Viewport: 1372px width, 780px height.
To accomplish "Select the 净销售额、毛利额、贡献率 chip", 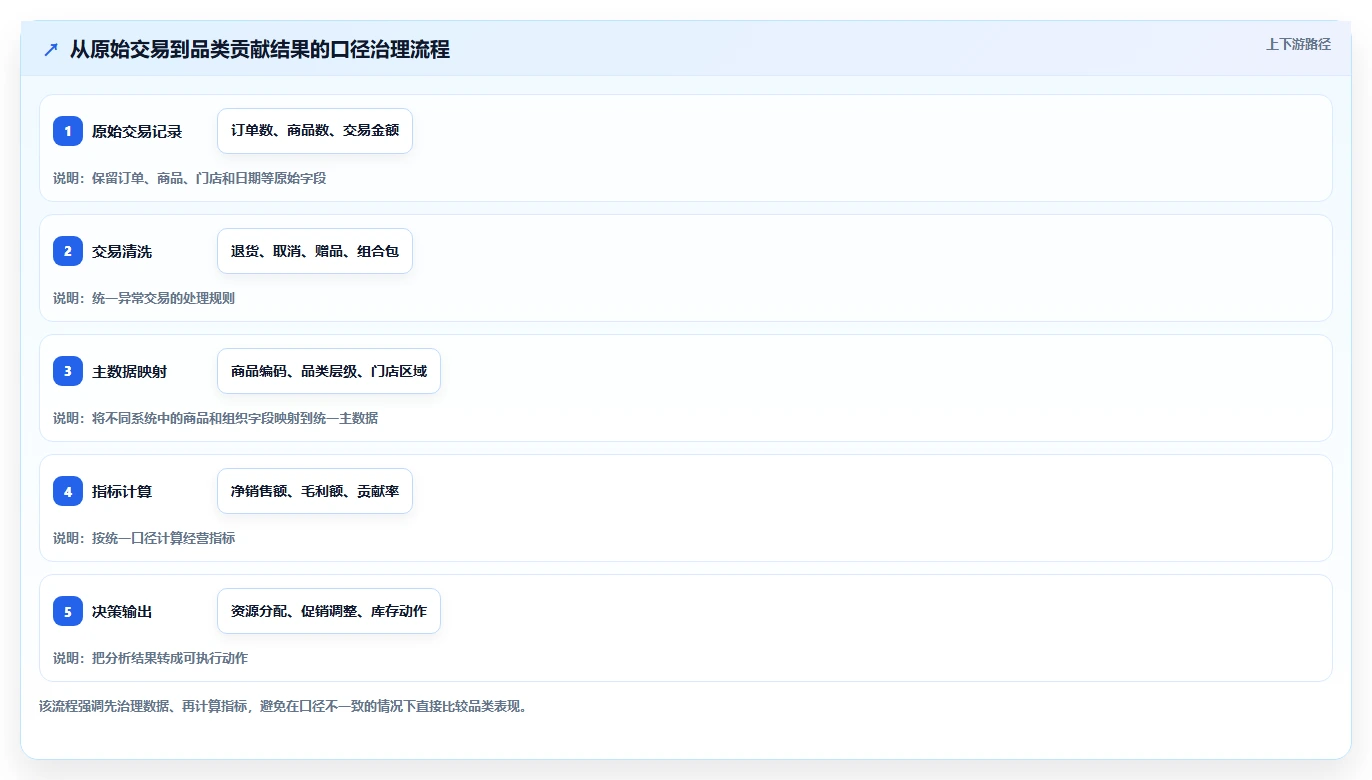I will tap(315, 491).
